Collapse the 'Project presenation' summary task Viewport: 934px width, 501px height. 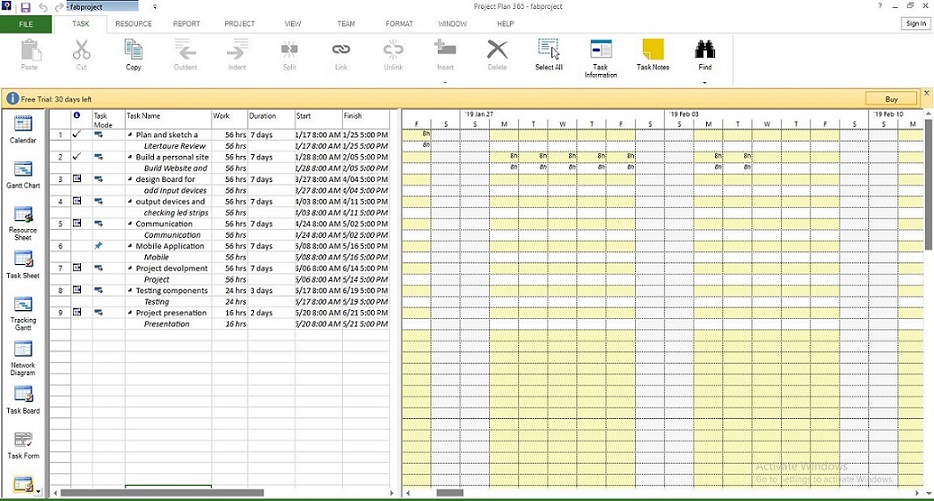[x=130, y=313]
